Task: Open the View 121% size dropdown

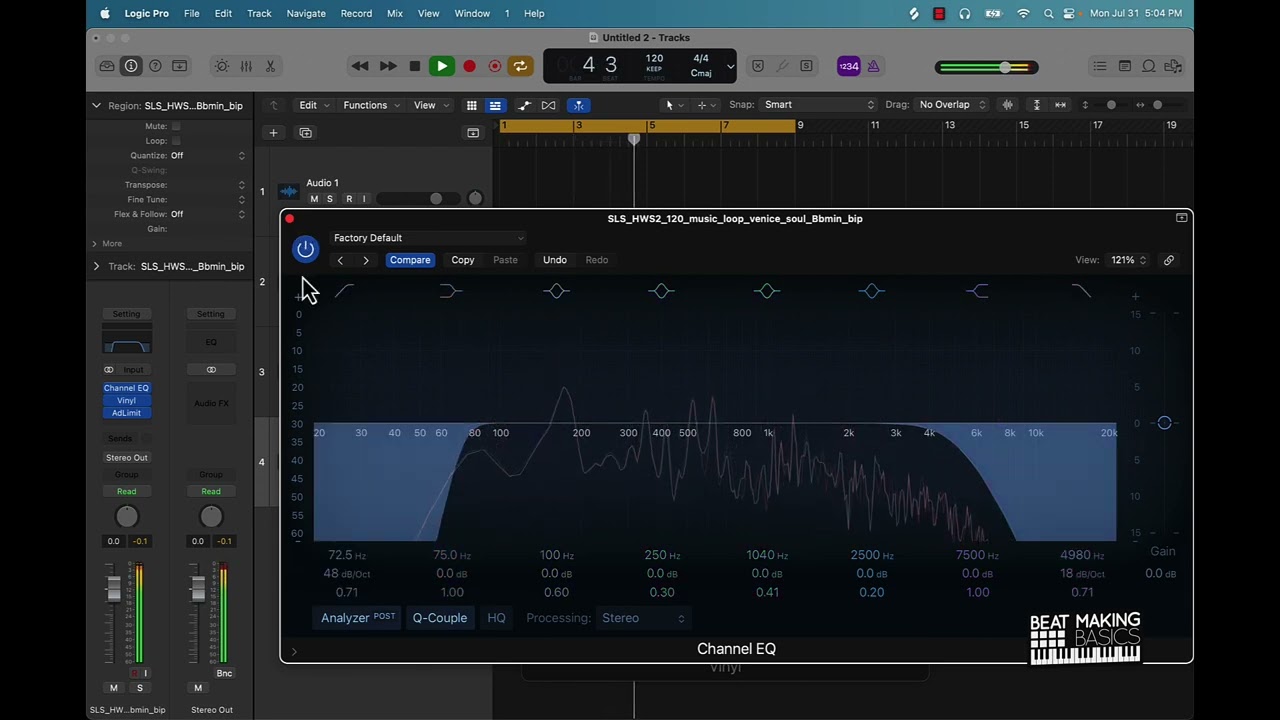Action: [1129, 260]
